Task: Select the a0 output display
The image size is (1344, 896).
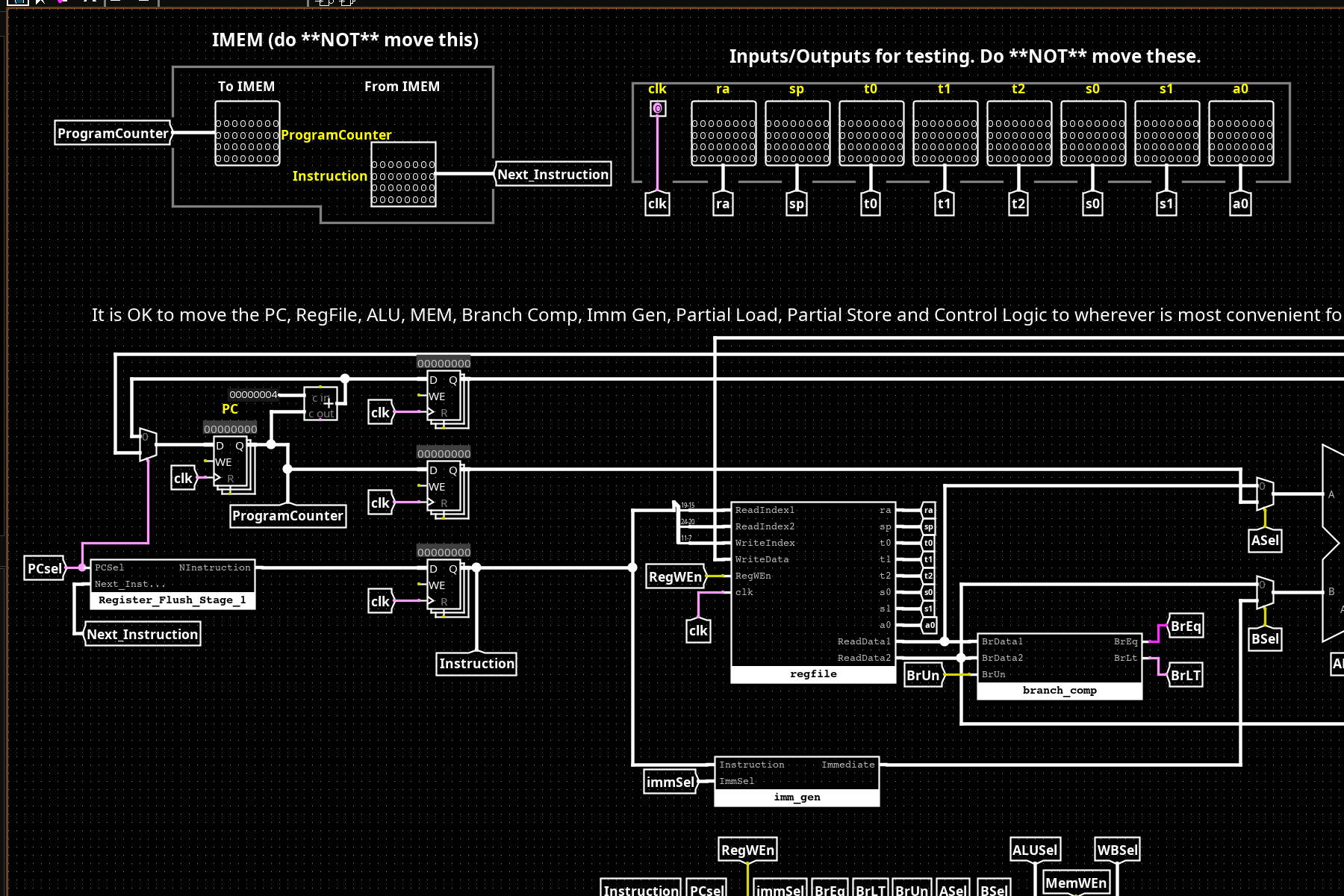Action: [1240, 134]
